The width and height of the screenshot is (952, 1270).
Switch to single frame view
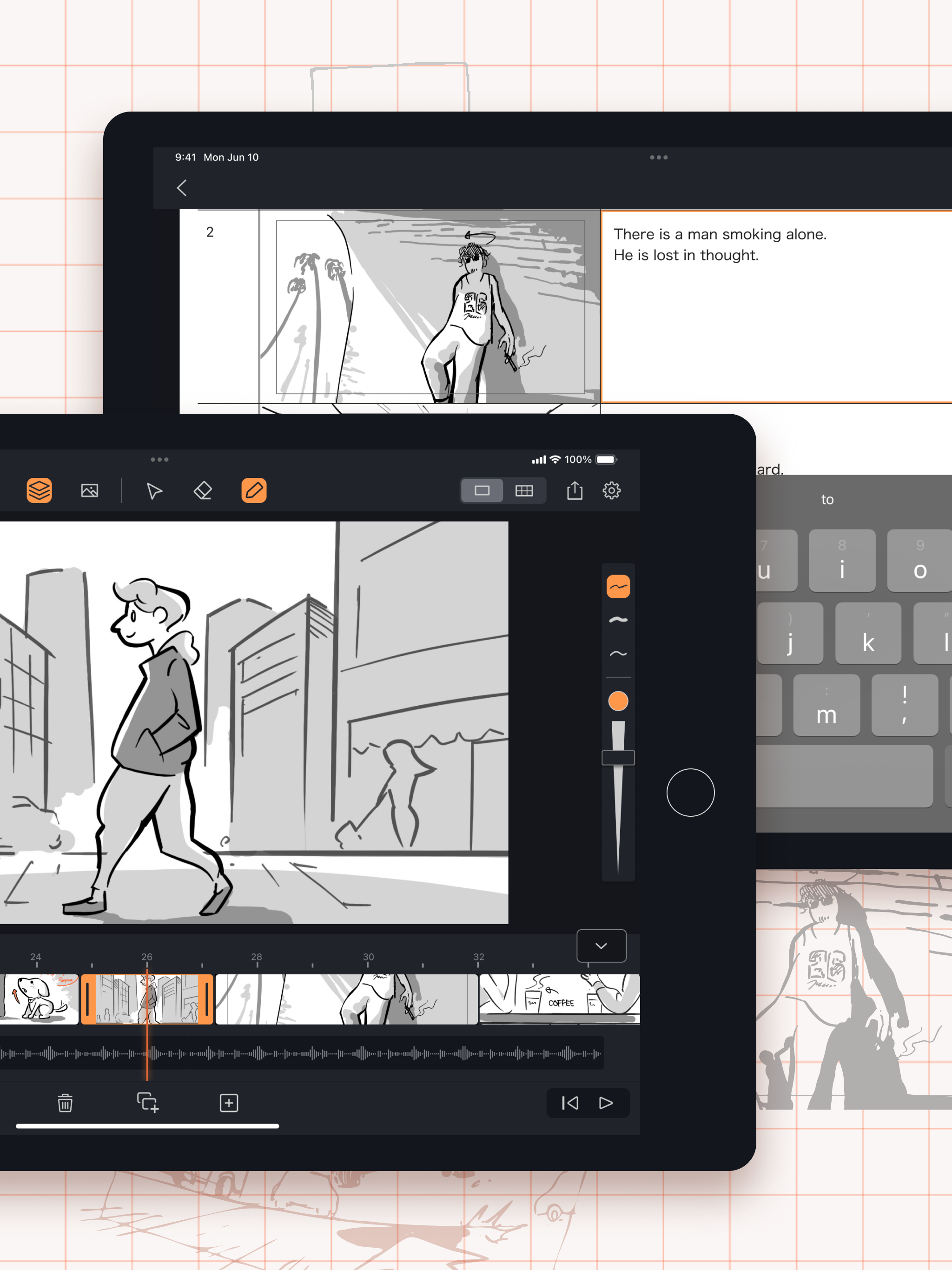pyautogui.click(x=482, y=490)
